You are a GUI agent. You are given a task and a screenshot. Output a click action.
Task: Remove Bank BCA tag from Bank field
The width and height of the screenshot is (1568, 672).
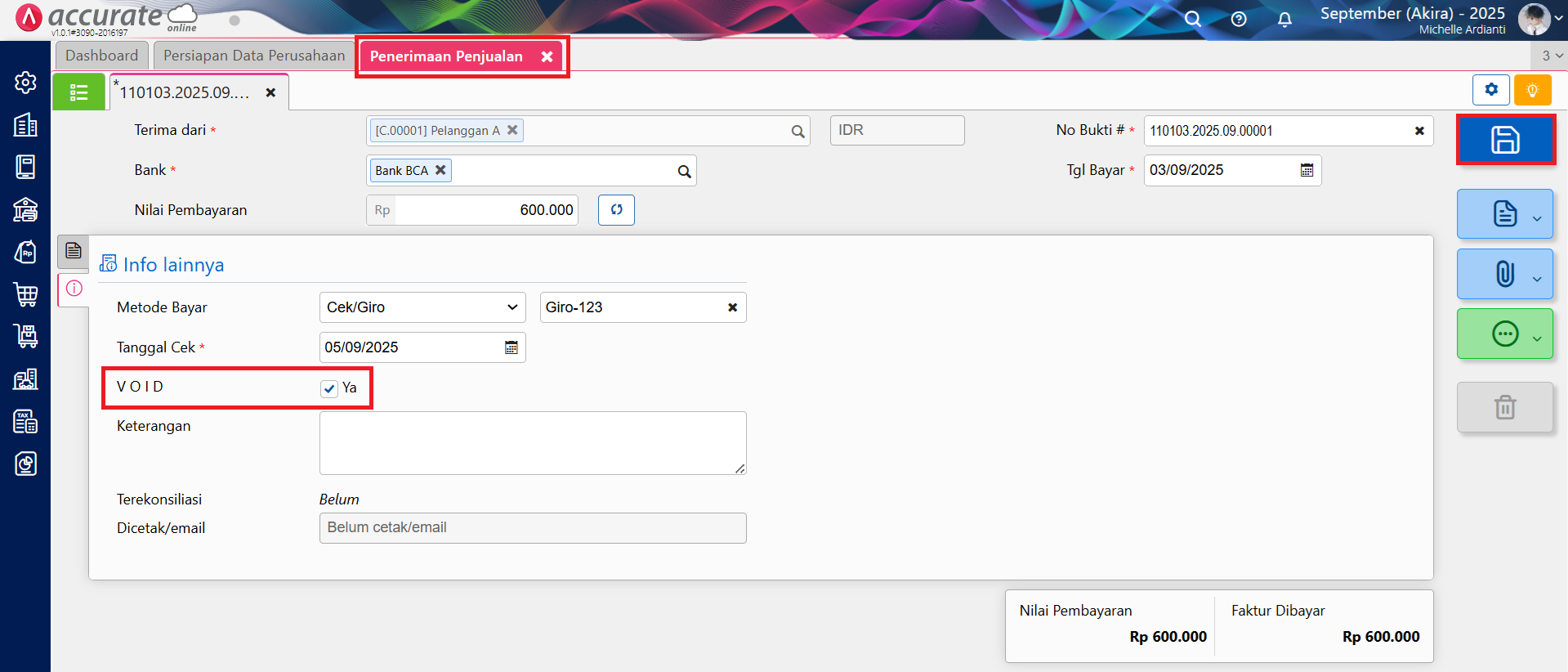click(440, 170)
